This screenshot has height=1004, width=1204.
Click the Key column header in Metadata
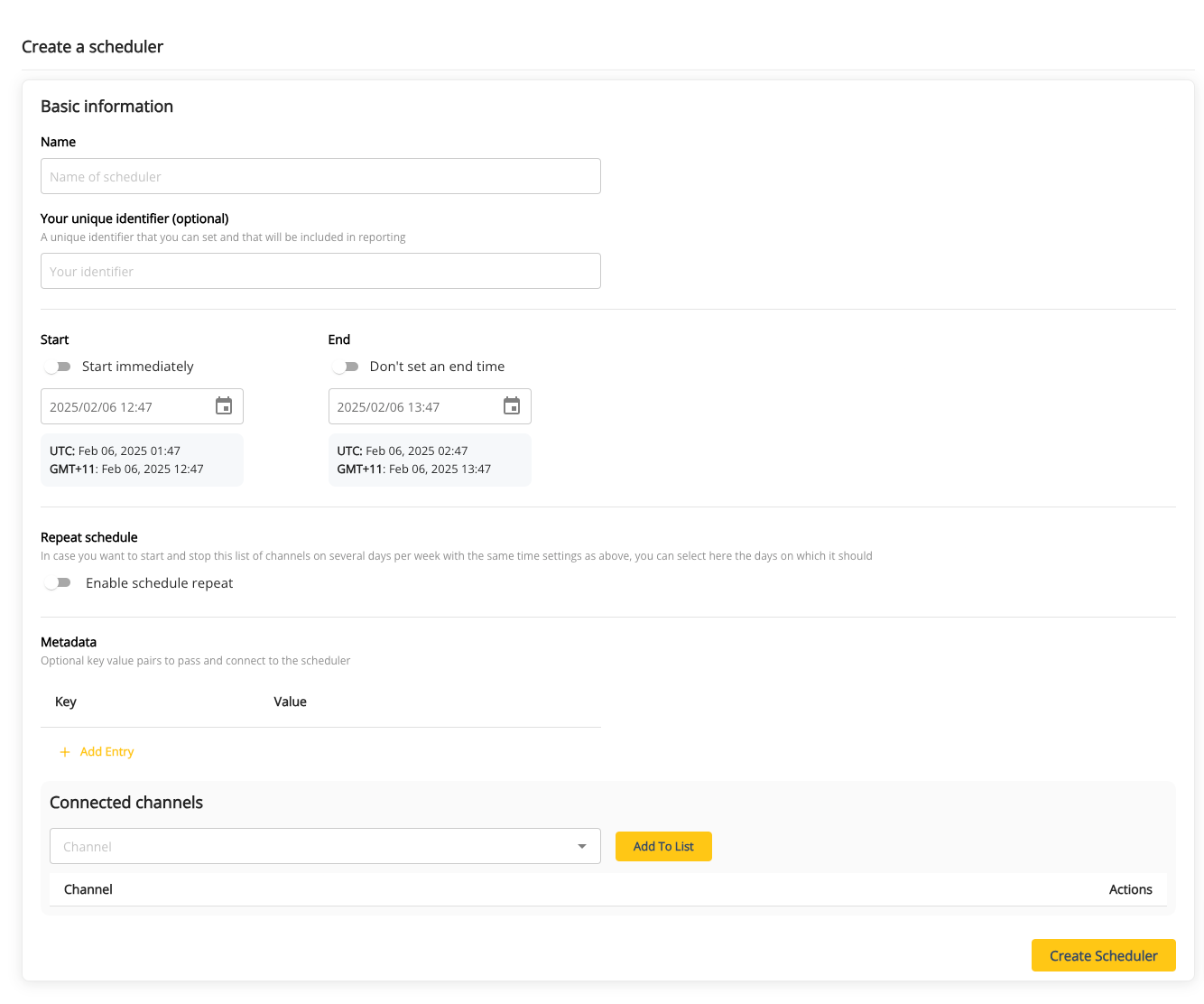[x=66, y=702]
